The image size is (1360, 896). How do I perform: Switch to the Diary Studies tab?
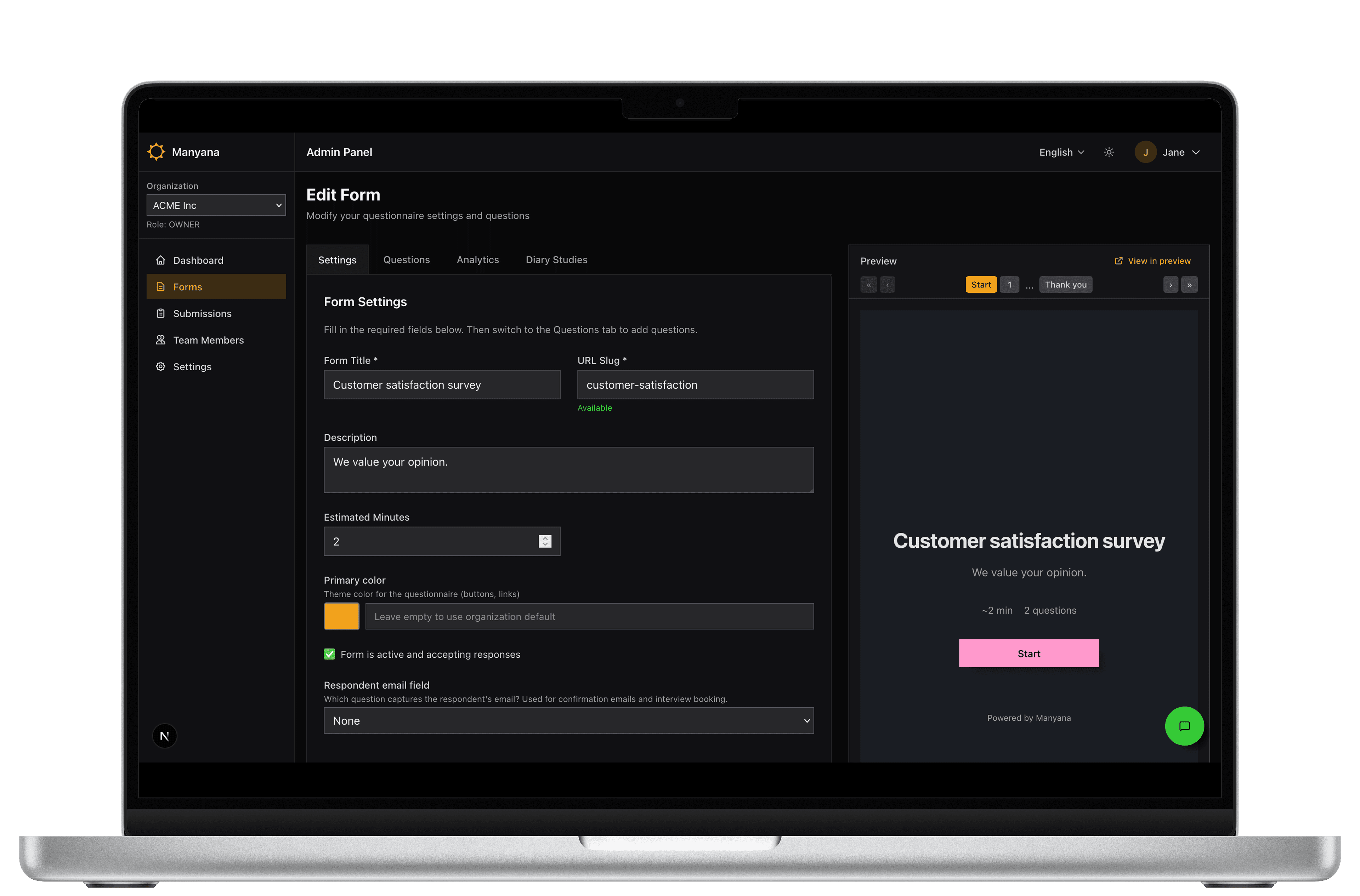click(556, 259)
